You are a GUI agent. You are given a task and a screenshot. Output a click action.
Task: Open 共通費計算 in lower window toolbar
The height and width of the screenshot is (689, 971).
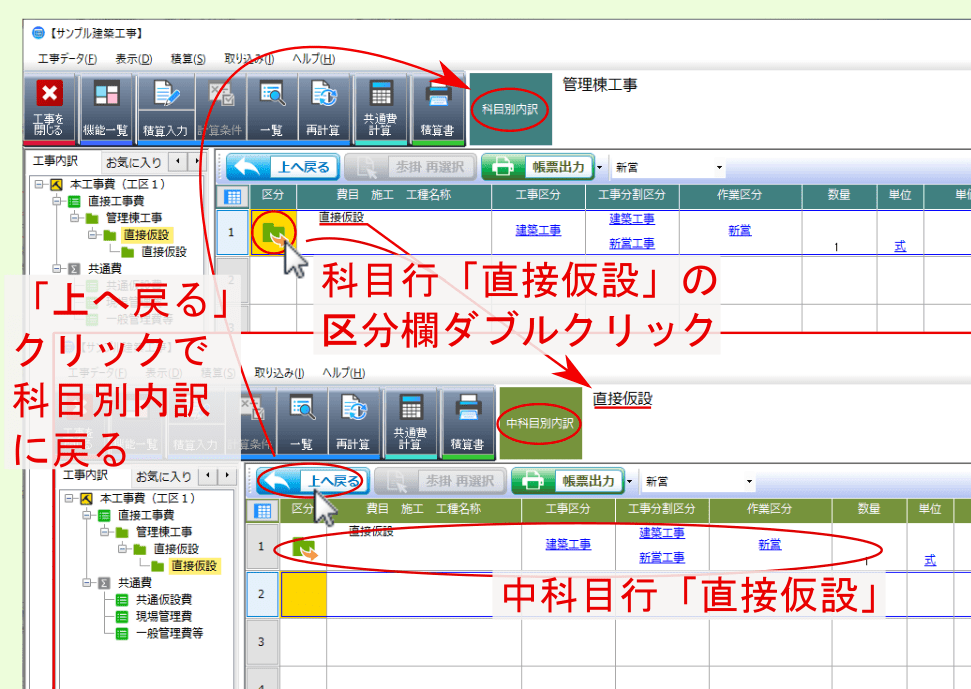[x=410, y=422]
